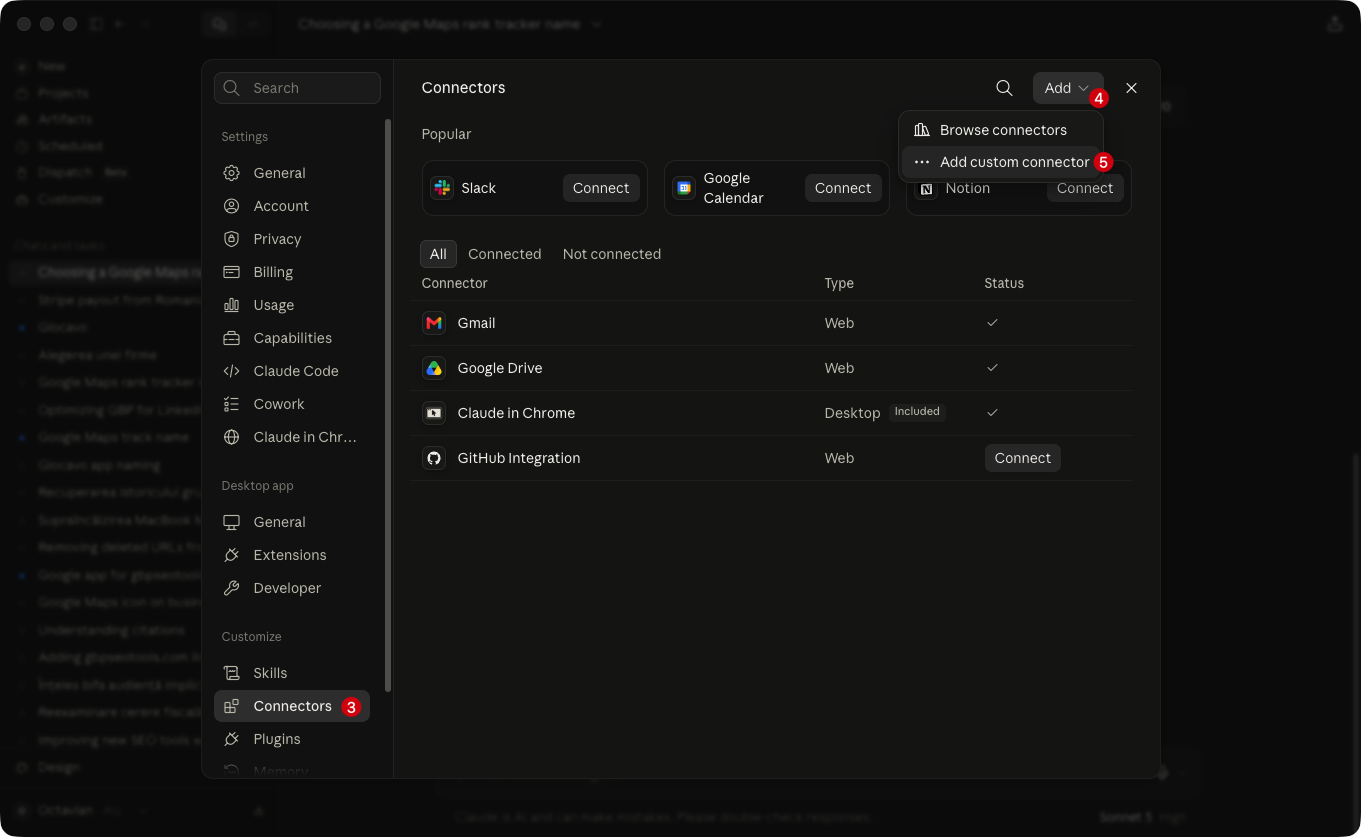Open Privacy settings
The height and width of the screenshot is (837, 1361).
point(292,239)
